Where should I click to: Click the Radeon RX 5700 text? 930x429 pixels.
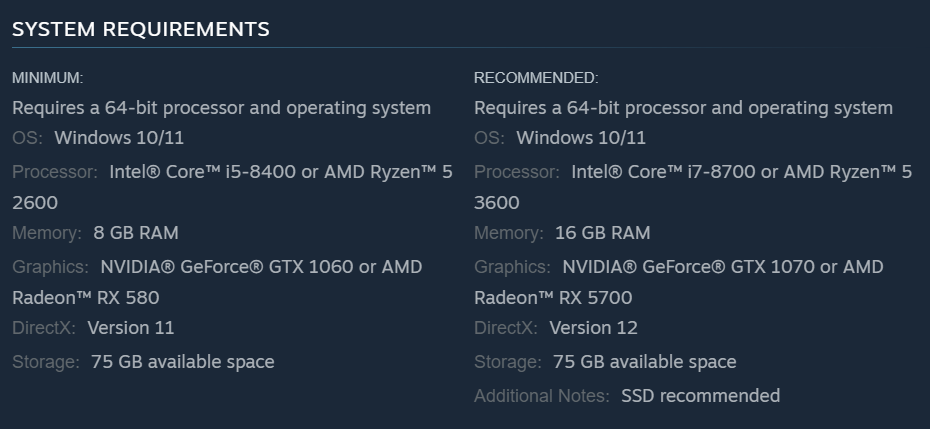[553, 297]
